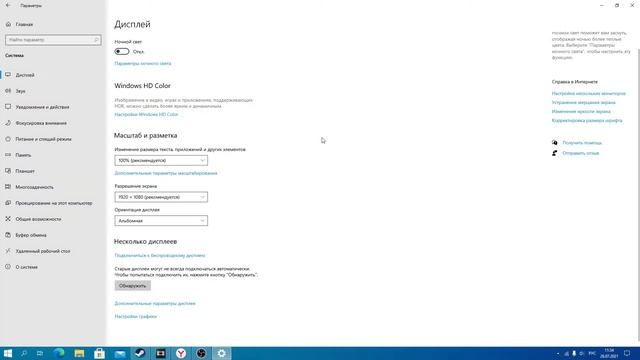
Task: Open About (О системе) info icon
Action: coord(8,267)
